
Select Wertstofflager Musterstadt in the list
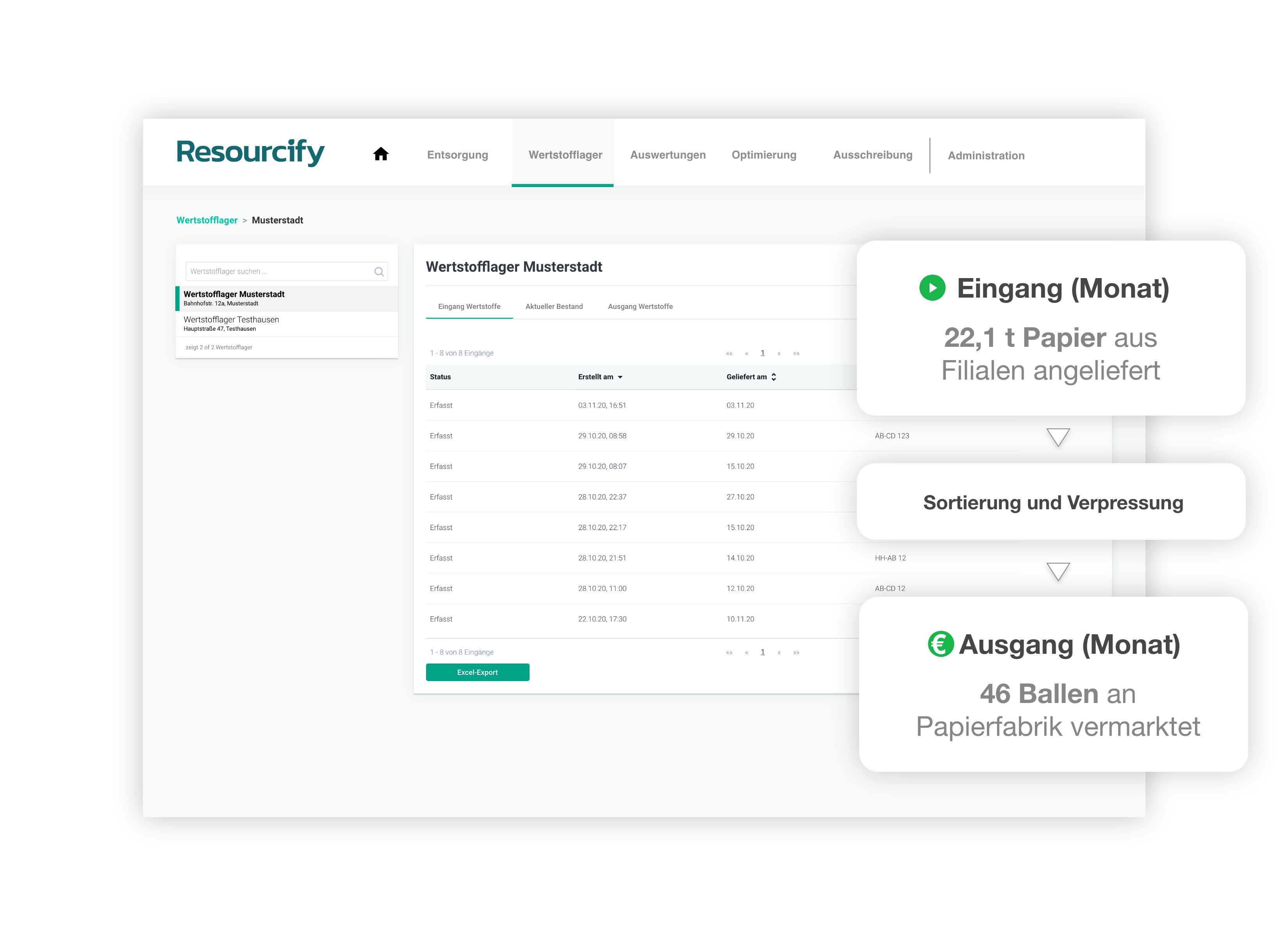[x=287, y=298]
